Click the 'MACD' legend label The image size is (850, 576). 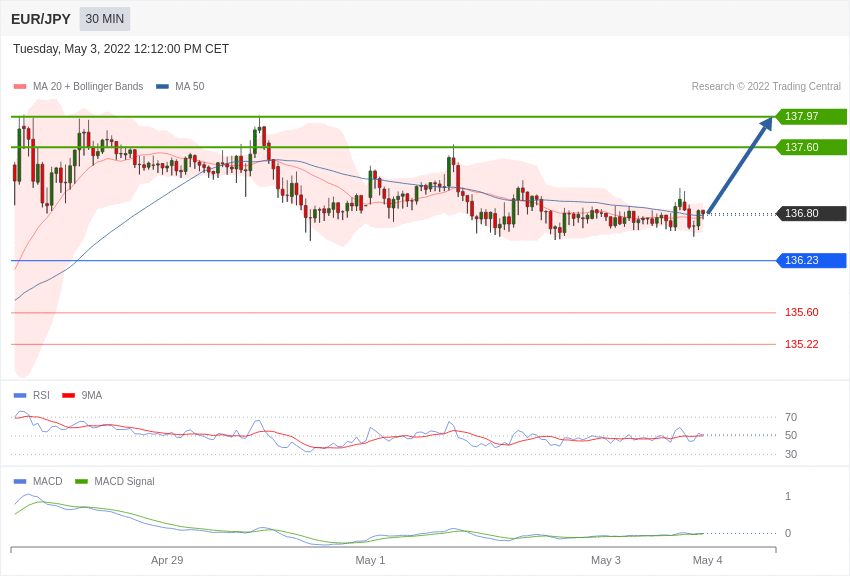[48, 481]
